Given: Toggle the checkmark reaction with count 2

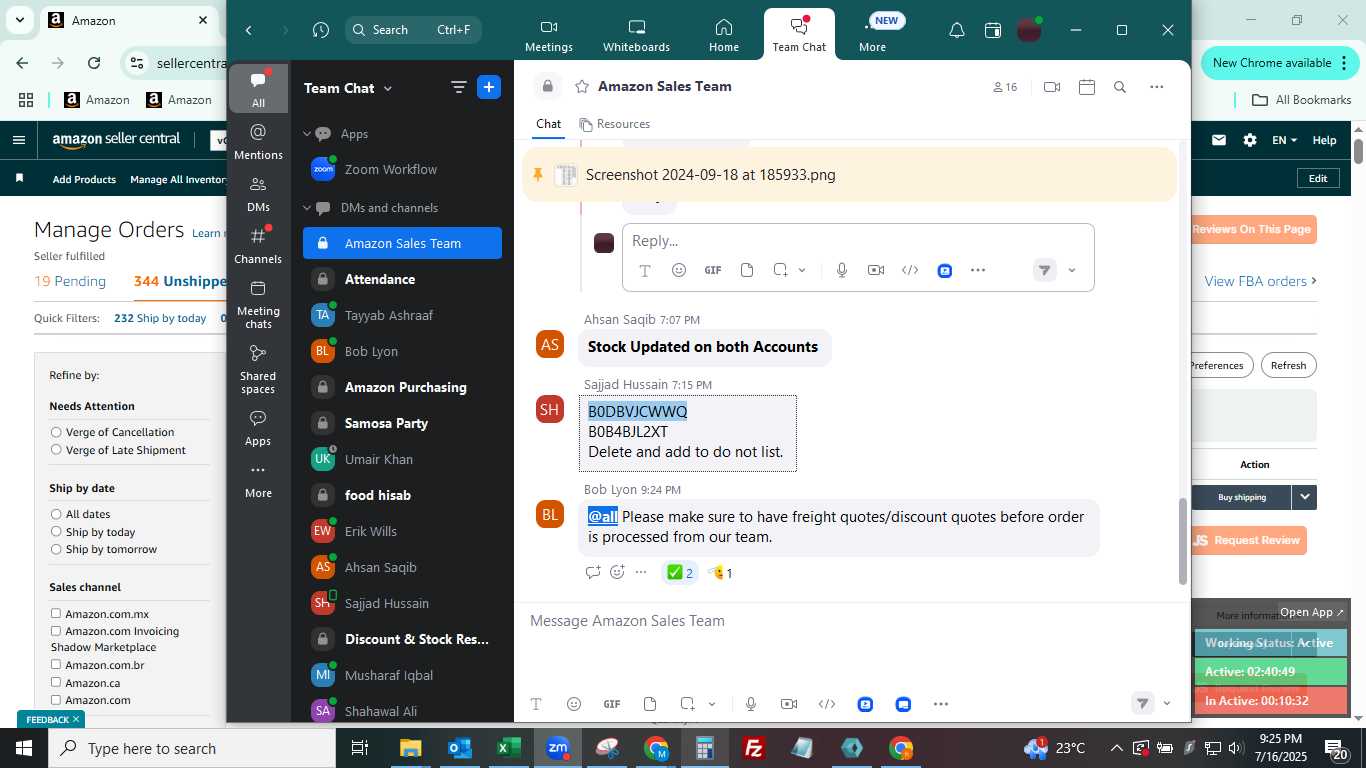Looking at the screenshot, I should [x=680, y=573].
